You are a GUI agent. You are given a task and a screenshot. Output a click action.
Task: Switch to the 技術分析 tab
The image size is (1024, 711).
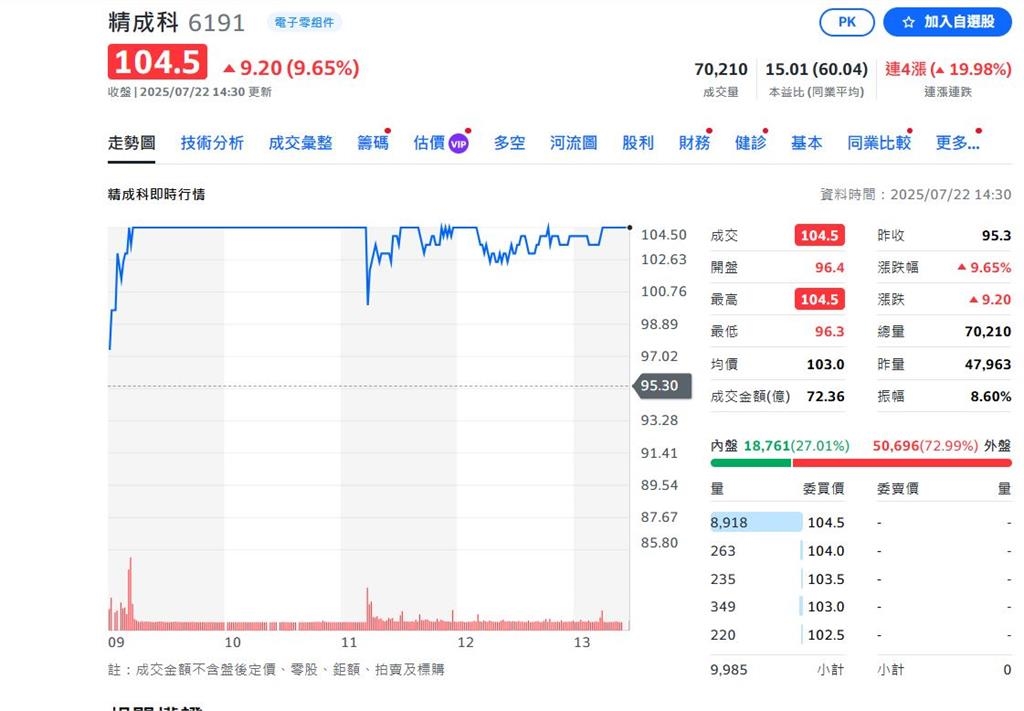(x=210, y=143)
